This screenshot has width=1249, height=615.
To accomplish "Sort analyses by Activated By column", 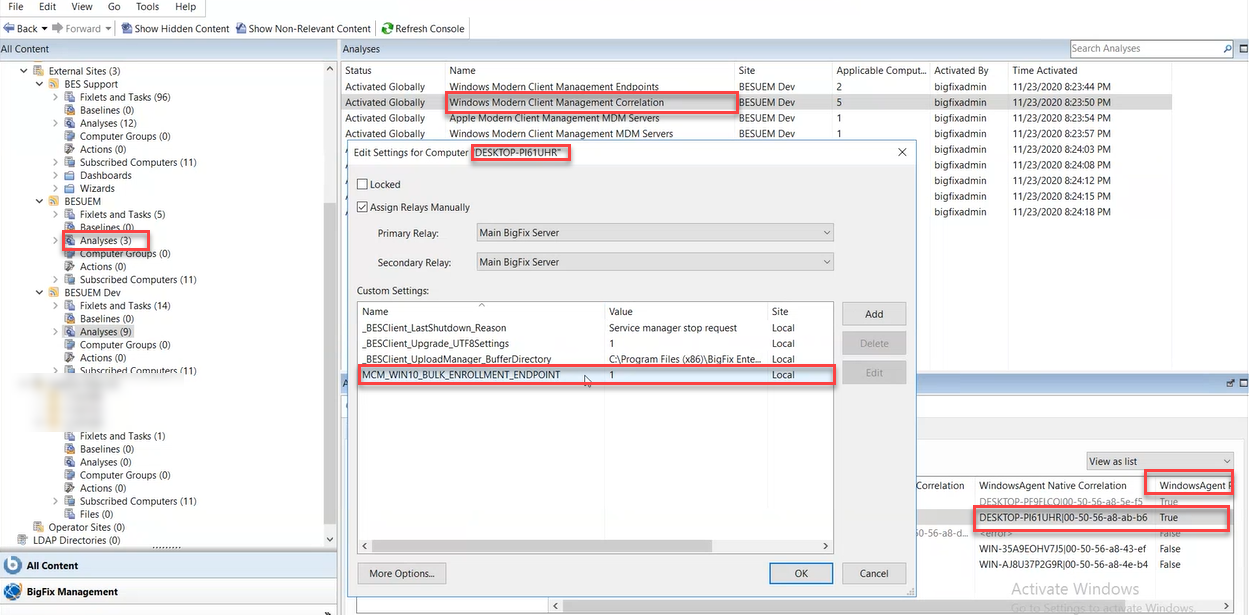I will (x=968, y=71).
